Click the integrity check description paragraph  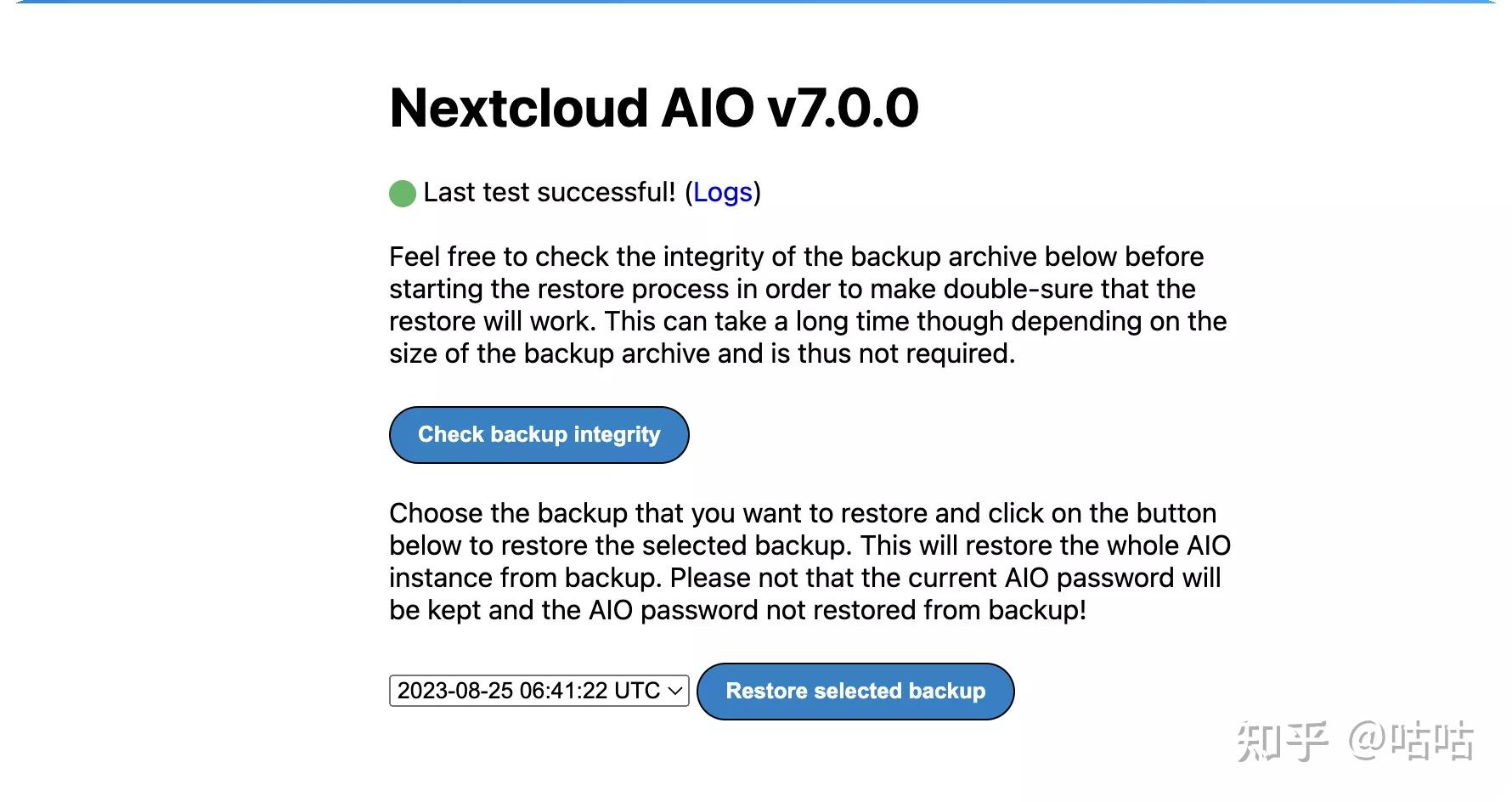(807, 304)
